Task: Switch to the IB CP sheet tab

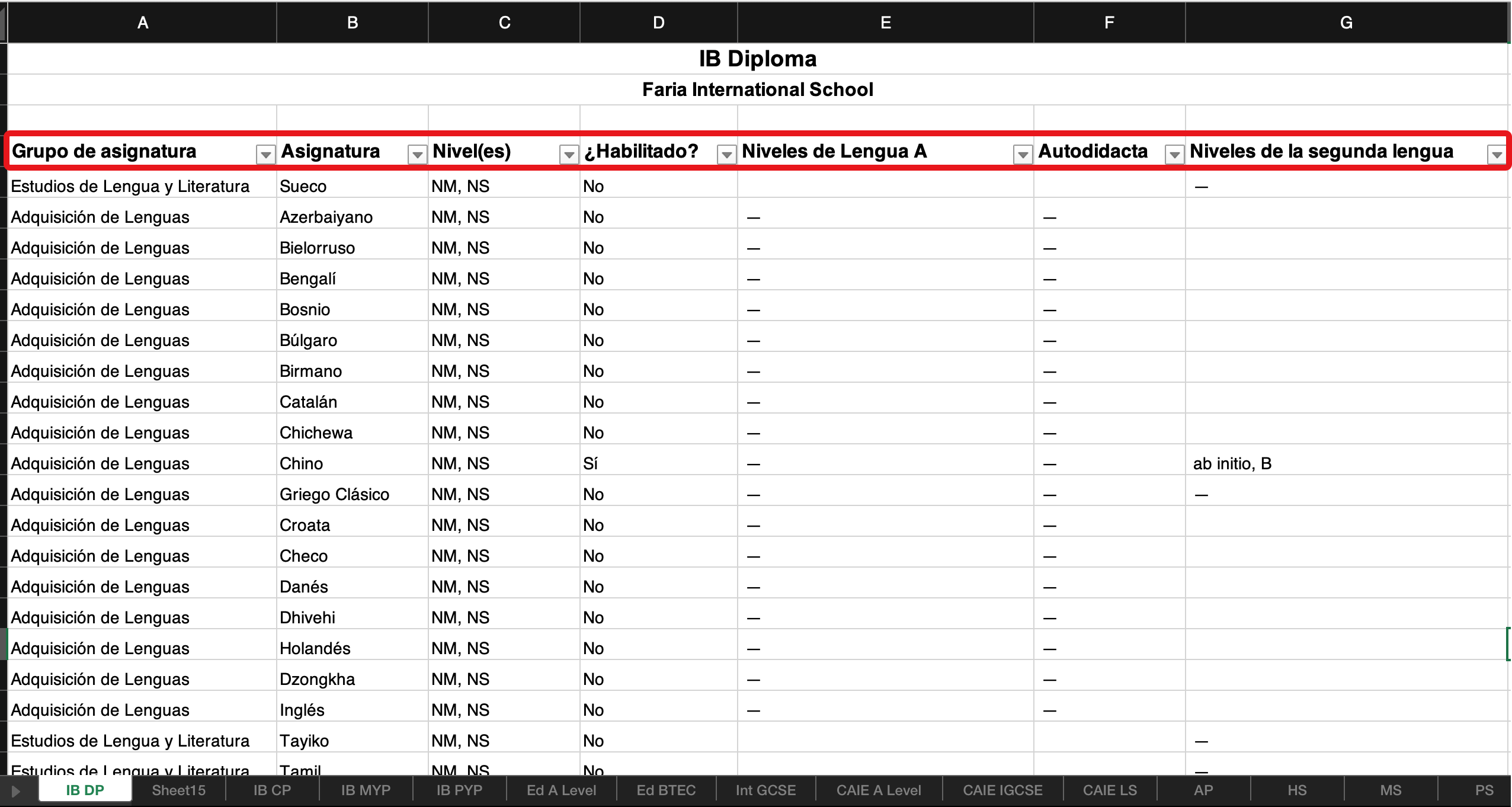Action: pyautogui.click(x=272, y=790)
